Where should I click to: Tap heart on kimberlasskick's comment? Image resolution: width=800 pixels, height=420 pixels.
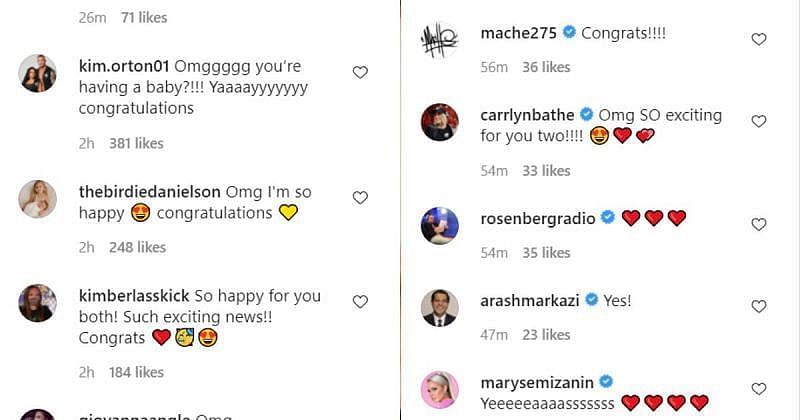(360, 302)
